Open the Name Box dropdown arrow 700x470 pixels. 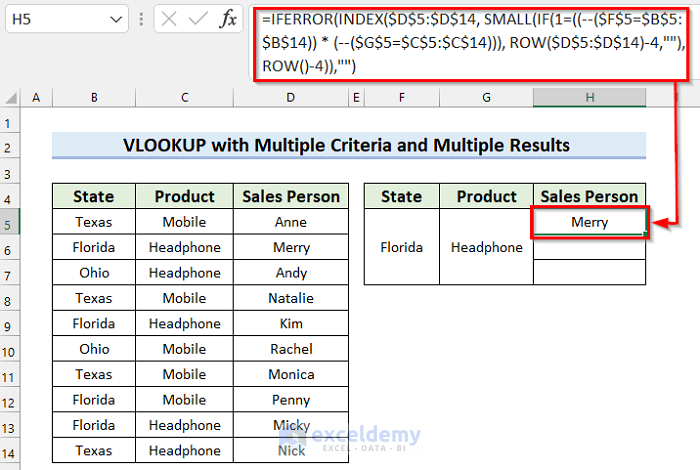click(116, 20)
